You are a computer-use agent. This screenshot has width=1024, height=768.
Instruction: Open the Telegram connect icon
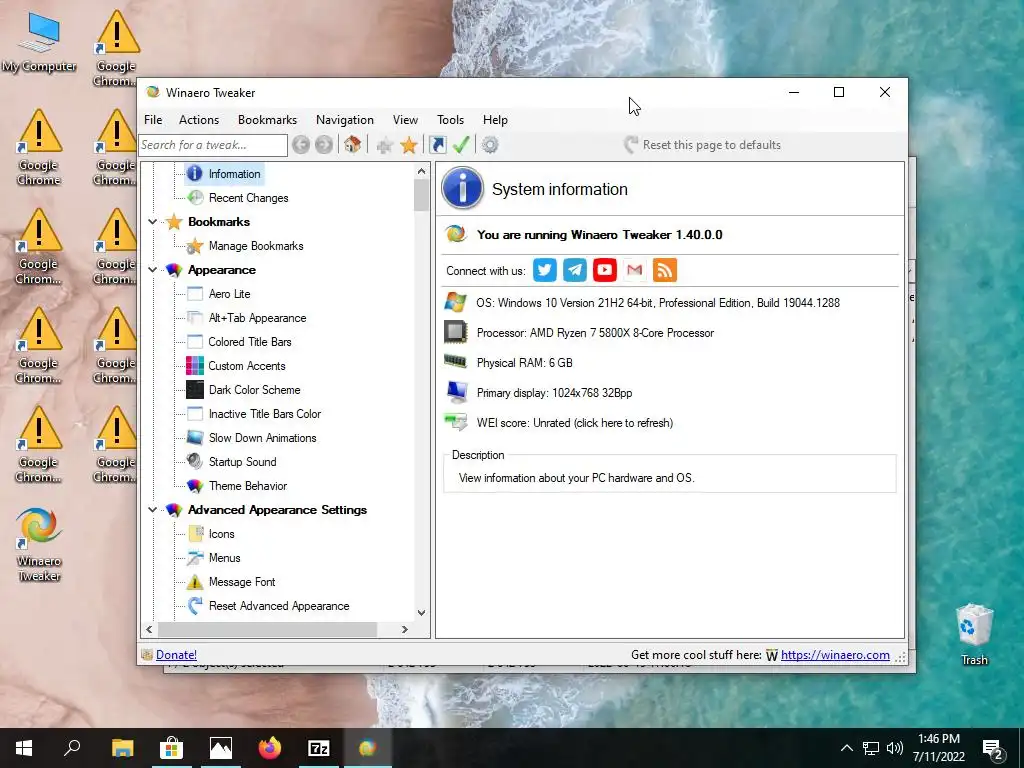pyautogui.click(x=575, y=270)
